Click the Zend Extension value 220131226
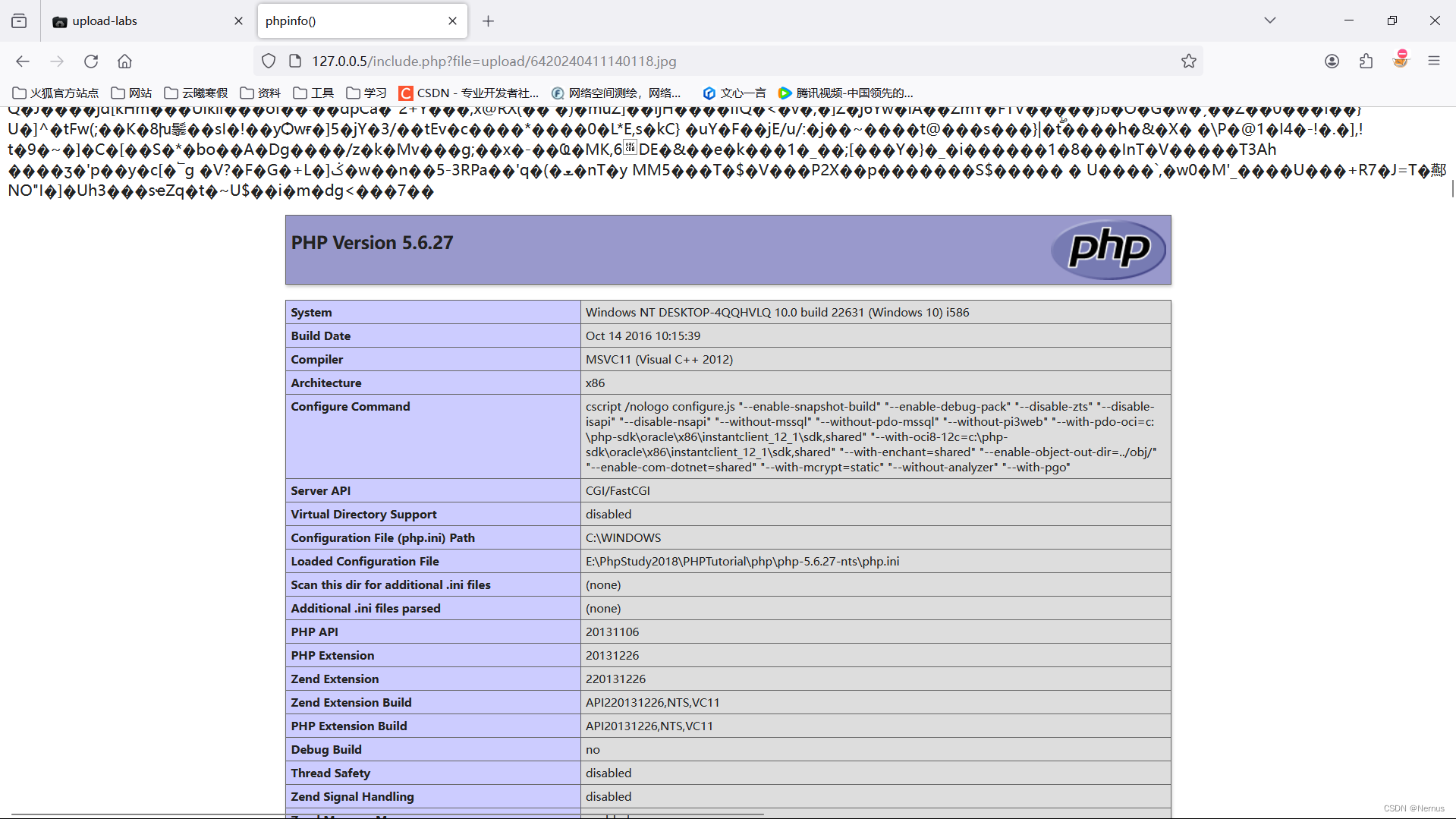1456x819 pixels. (x=615, y=679)
